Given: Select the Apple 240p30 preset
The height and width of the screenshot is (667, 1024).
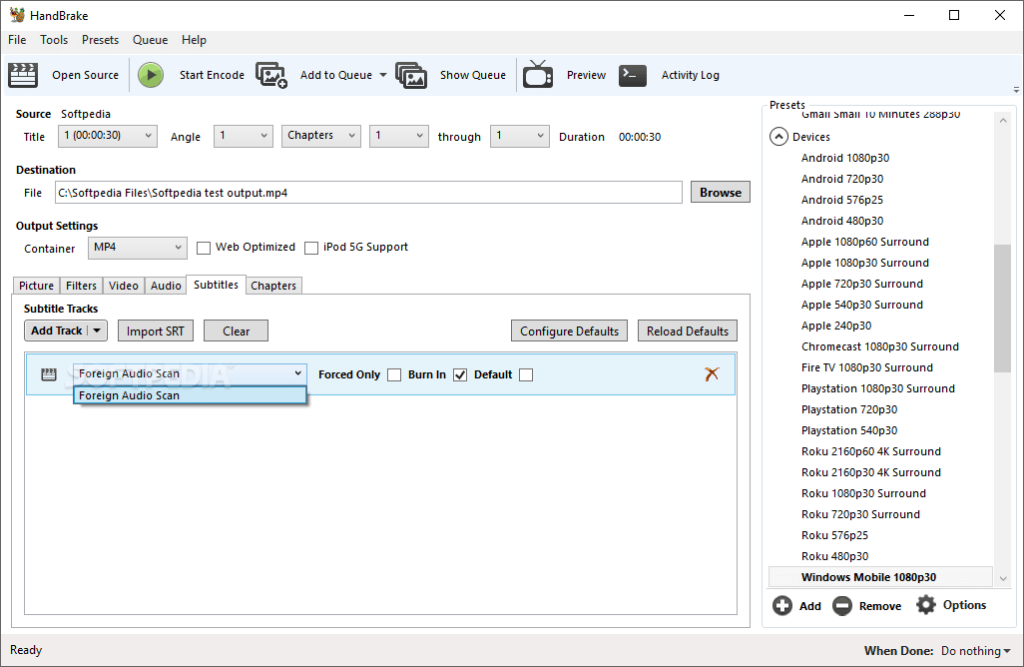Looking at the screenshot, I should (836, 325).
